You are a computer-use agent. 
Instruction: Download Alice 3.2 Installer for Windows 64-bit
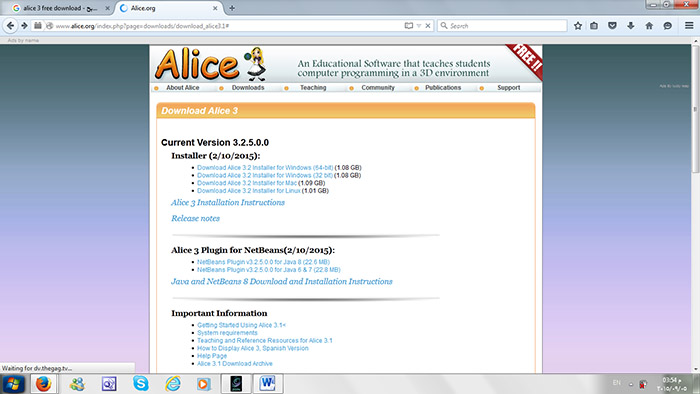(265, 168)
